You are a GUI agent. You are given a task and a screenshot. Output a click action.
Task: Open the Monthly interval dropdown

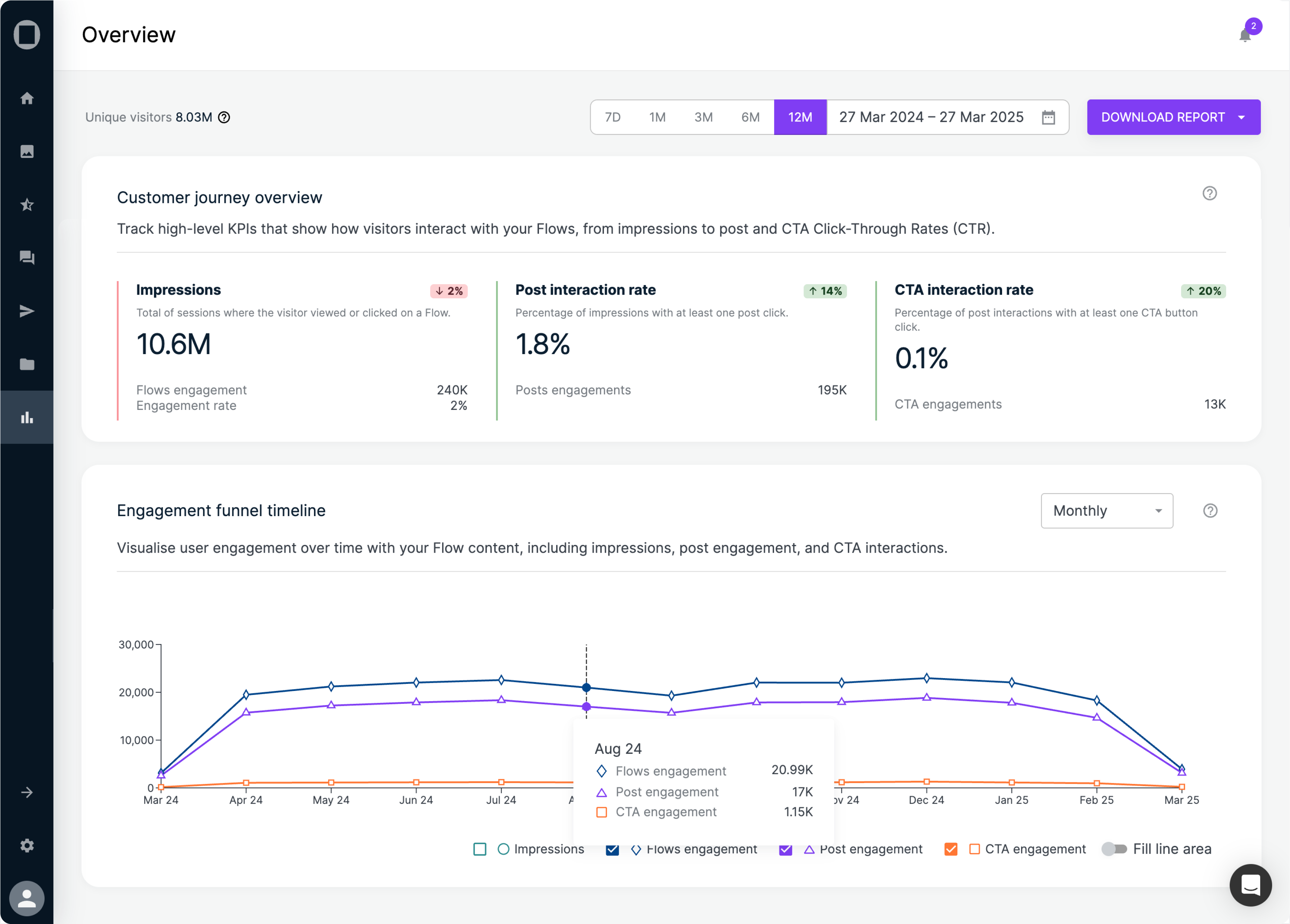1106,511
